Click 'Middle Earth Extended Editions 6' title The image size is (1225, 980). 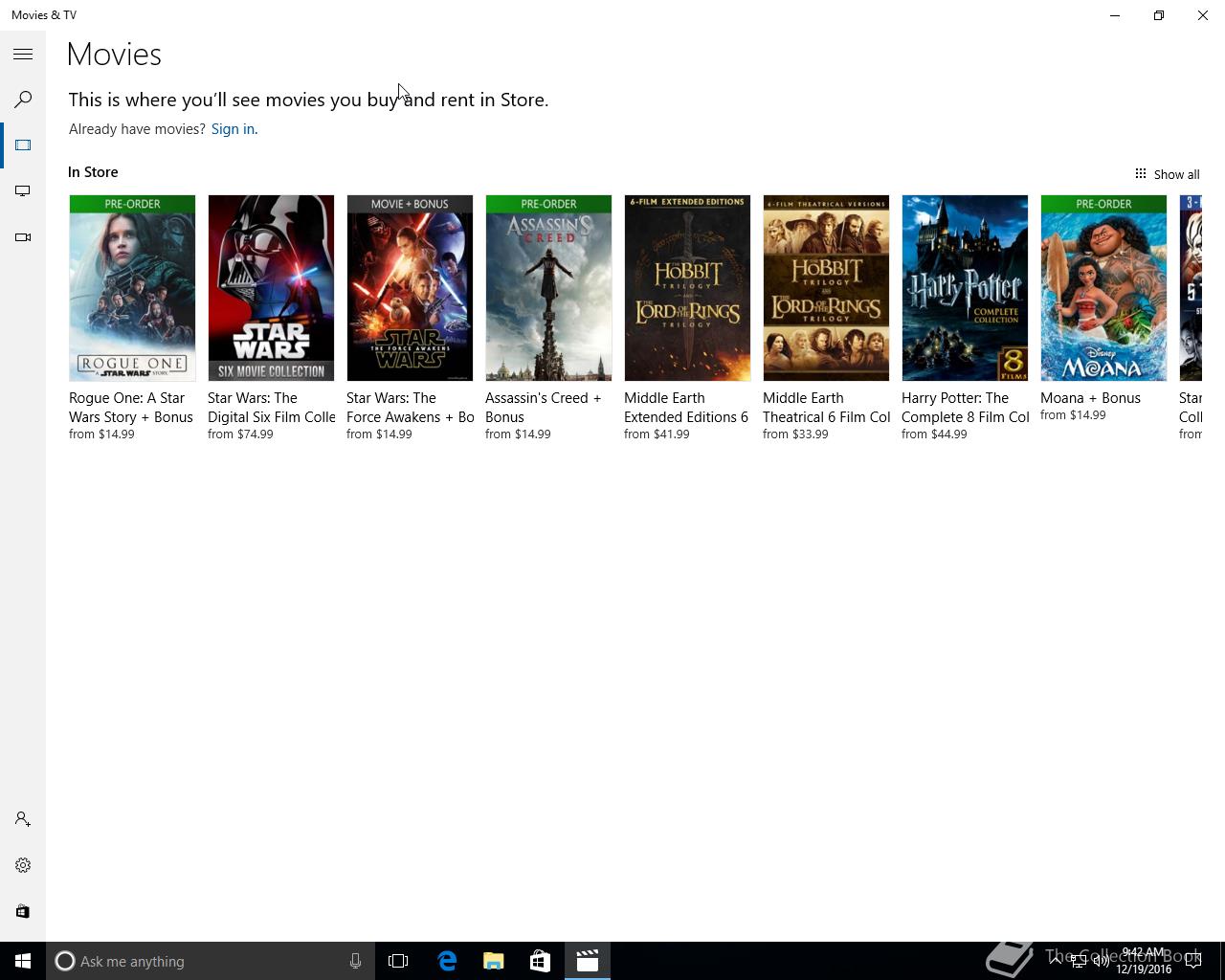click(686, 408)
